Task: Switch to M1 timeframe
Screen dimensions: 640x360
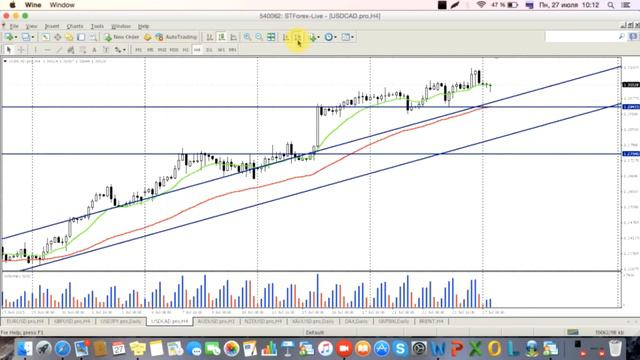Action: coord(139,50)
